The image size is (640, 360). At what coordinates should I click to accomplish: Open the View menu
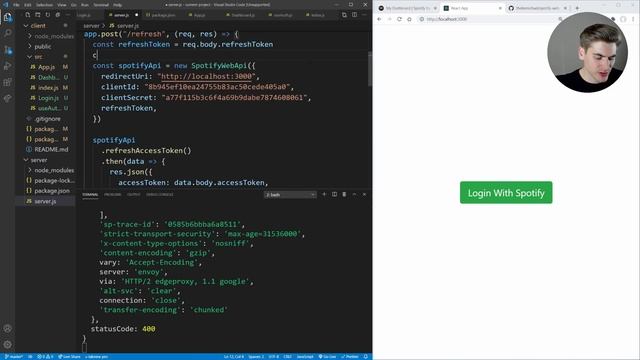click(62, 5)
